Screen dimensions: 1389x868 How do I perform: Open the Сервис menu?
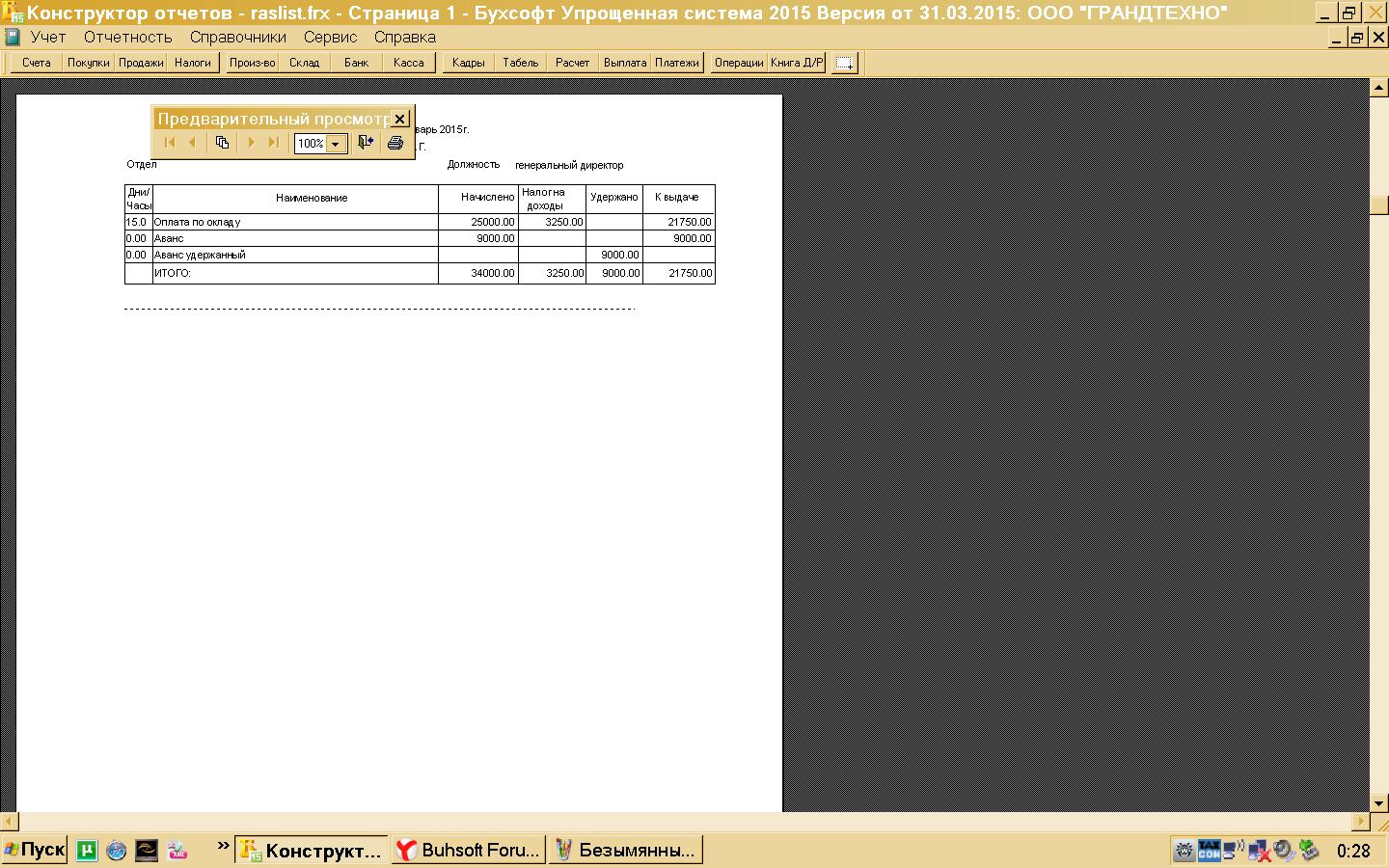[330, 37]
